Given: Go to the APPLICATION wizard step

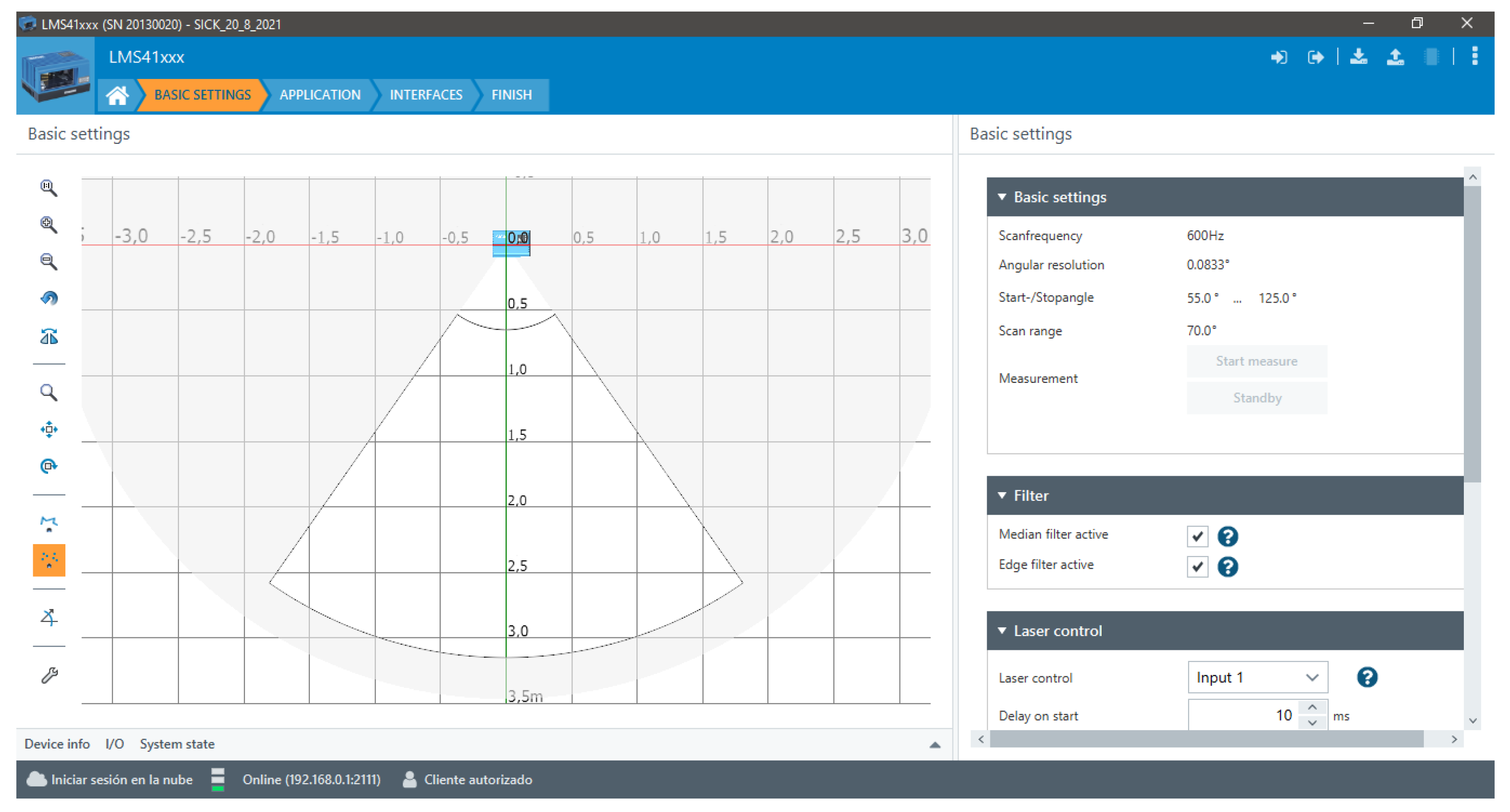Looking at the screenshot, I should tap(319, 95).
